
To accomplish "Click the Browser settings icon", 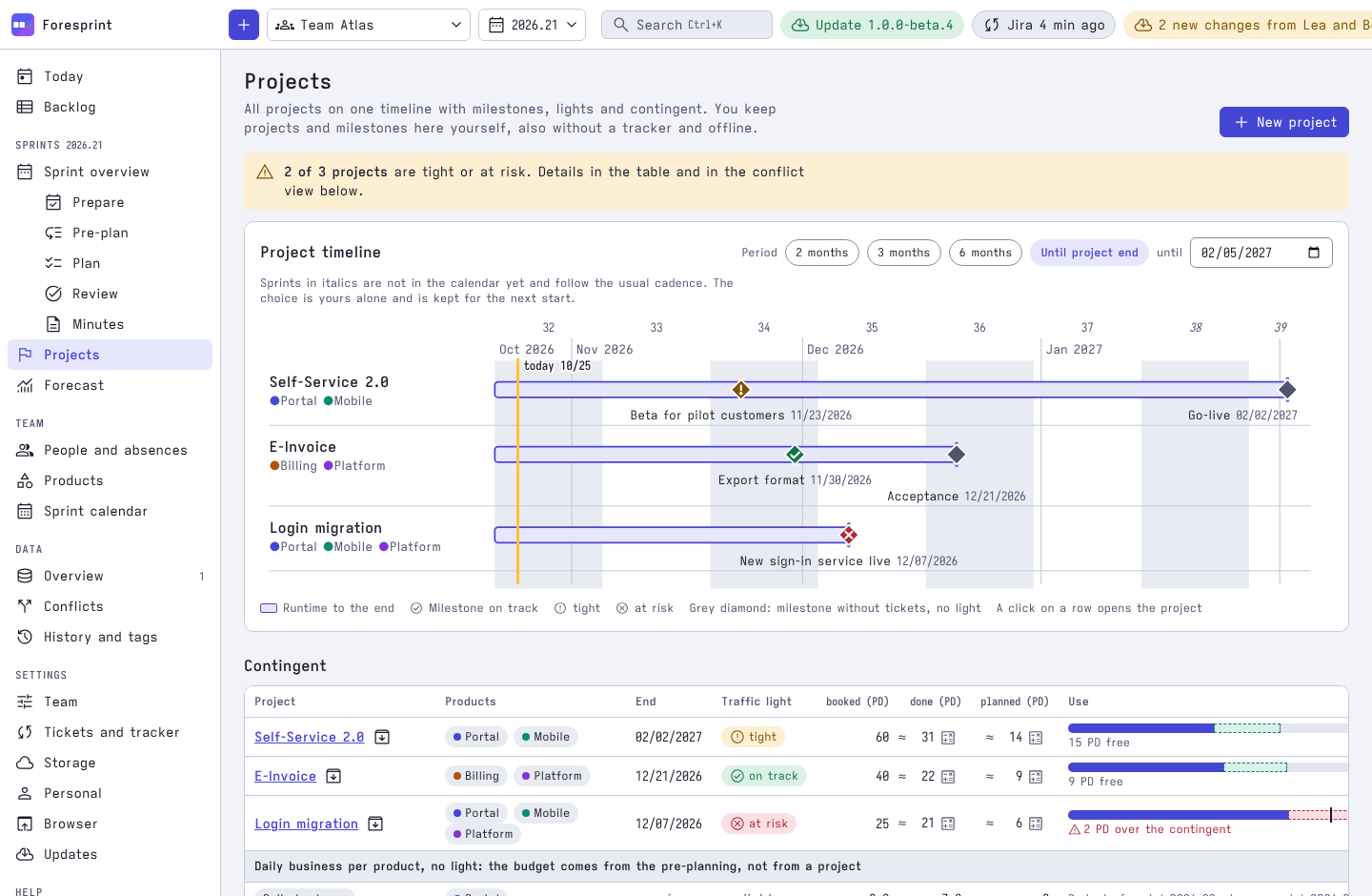I will 25,824.
